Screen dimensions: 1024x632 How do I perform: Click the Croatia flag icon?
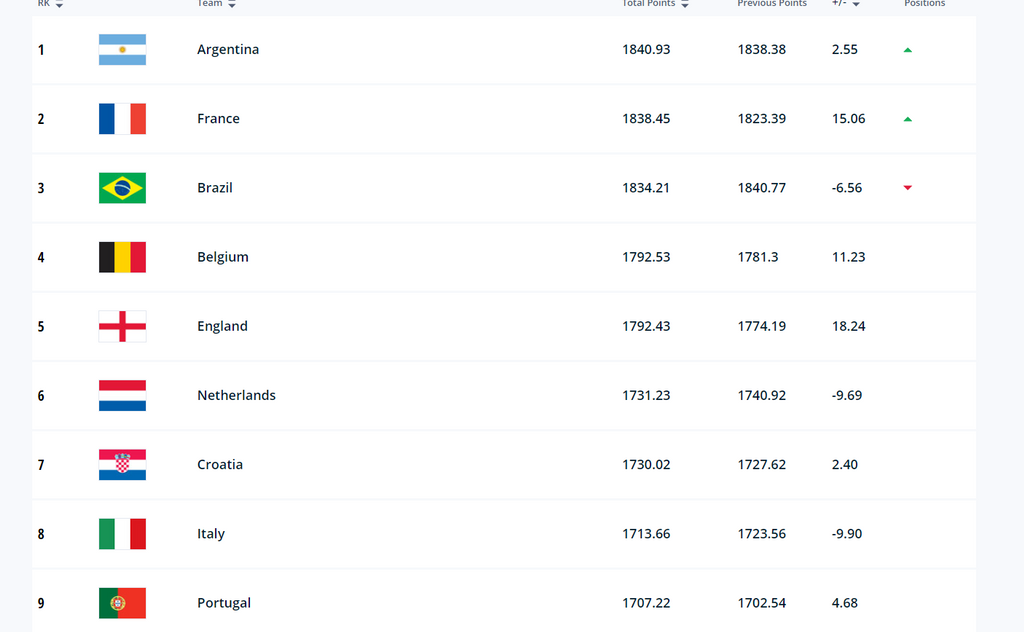coord(122,464)
